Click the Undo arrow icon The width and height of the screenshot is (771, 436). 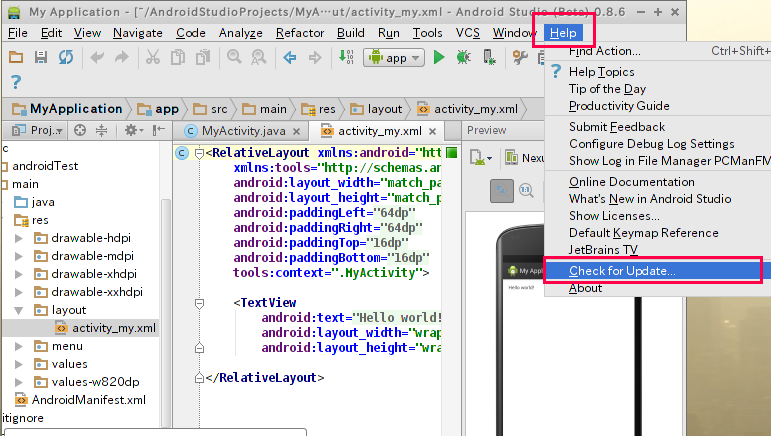[97, 58]
